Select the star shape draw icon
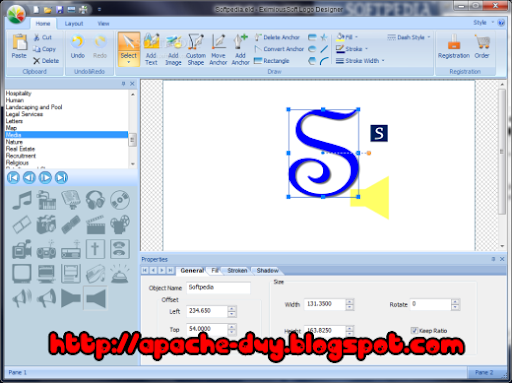 pyautogui.click(x=324, y=37)
